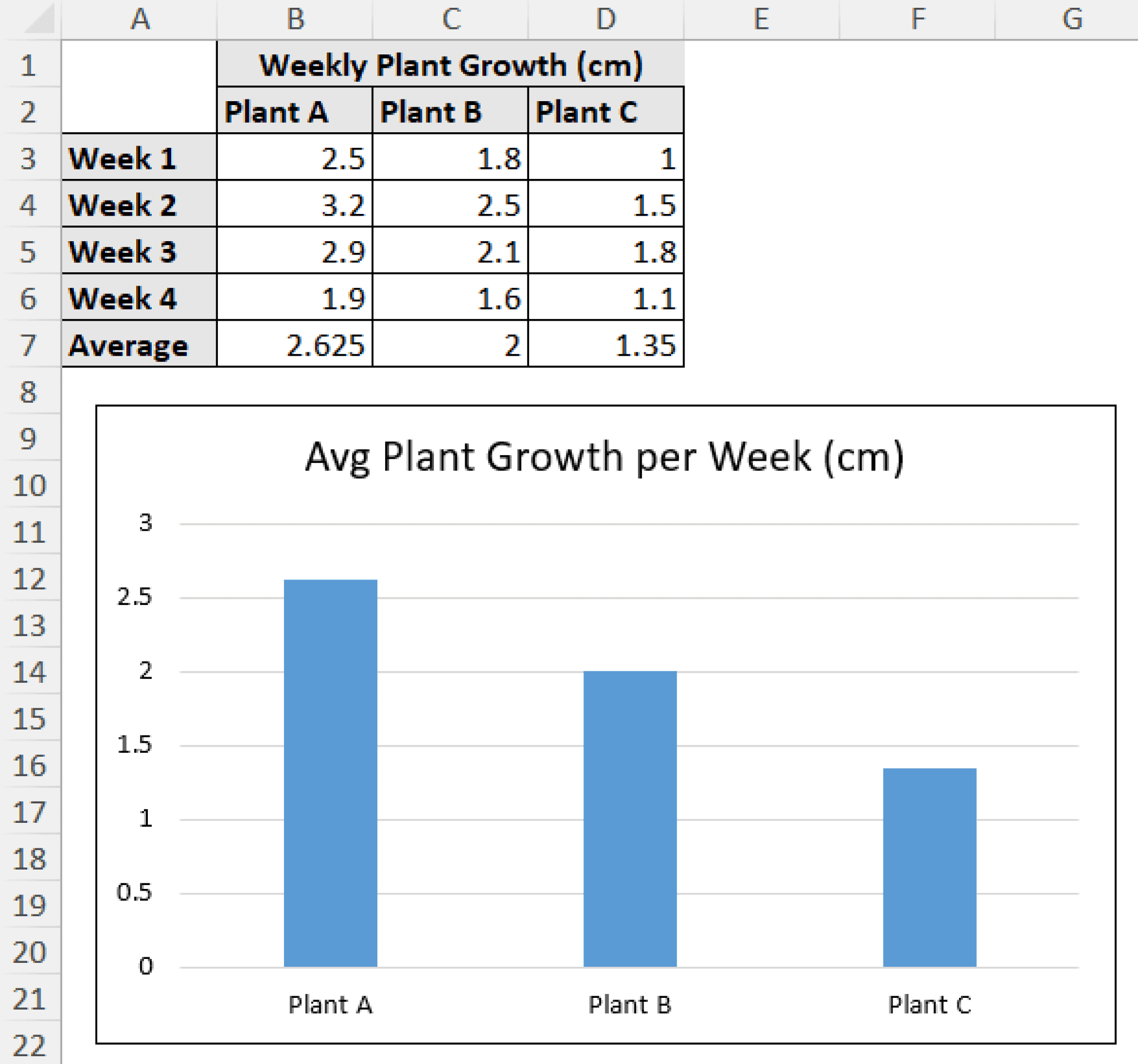Click the chart title Avg Plant Growth per Week

click(x=604, y=455)
